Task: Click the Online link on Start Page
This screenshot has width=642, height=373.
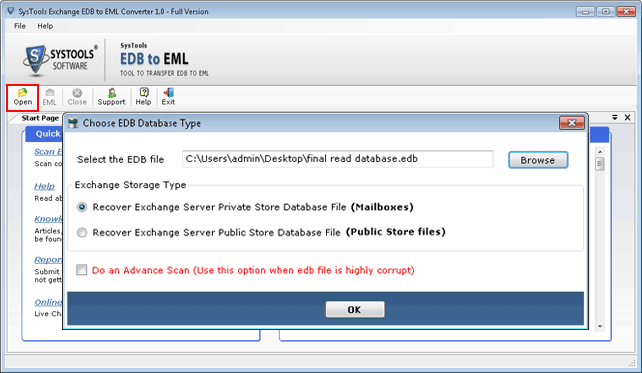Action: click(x=48, y=302)
